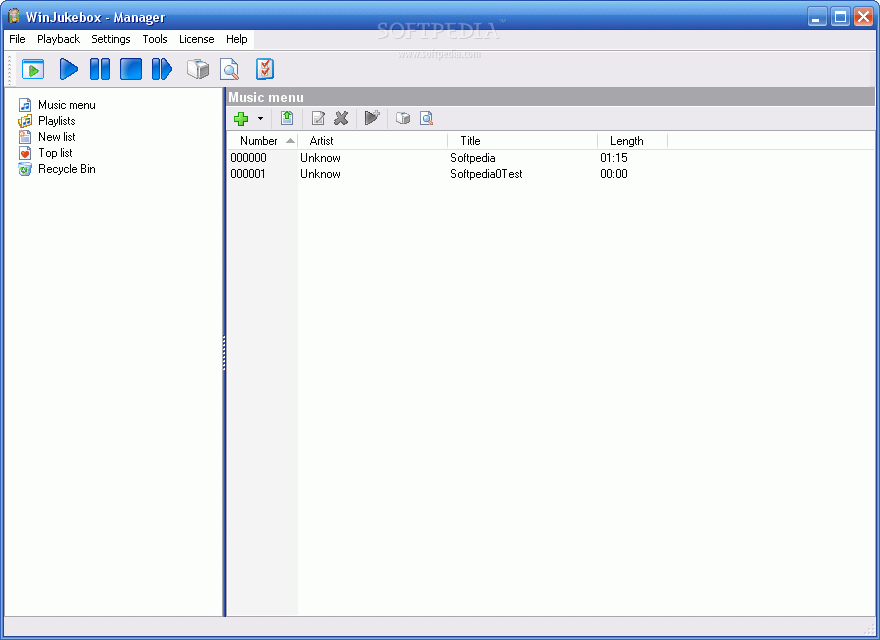Screen dimensions: 880x640
Task: Open the Recycle Bin in the sidebar
Action: click(67, 169)
